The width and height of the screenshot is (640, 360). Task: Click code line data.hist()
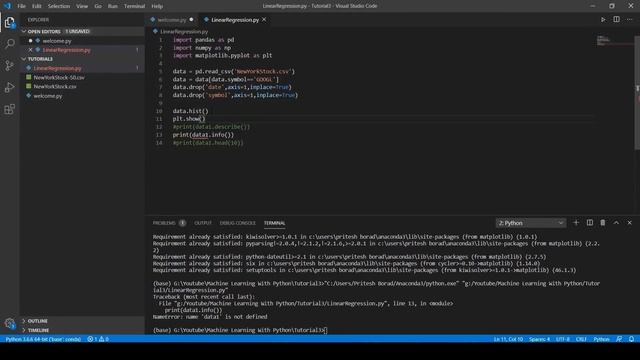190,111
